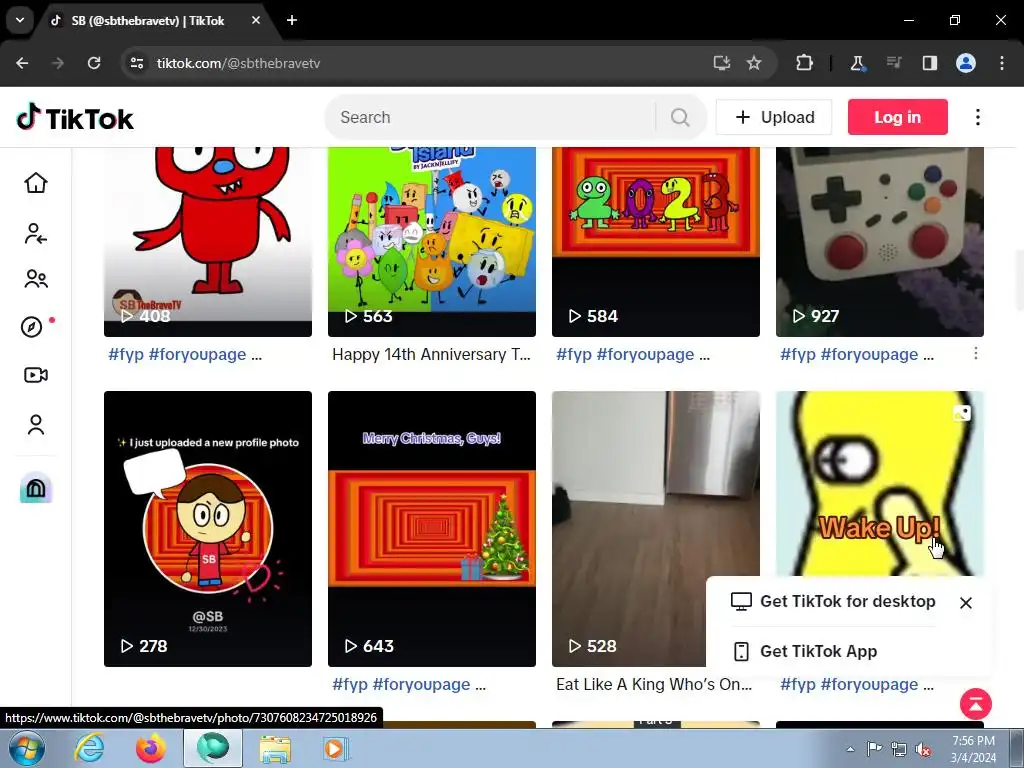
Task: Select the SB (@sbthebravetv) | TikTok tab
Action: 147,20
